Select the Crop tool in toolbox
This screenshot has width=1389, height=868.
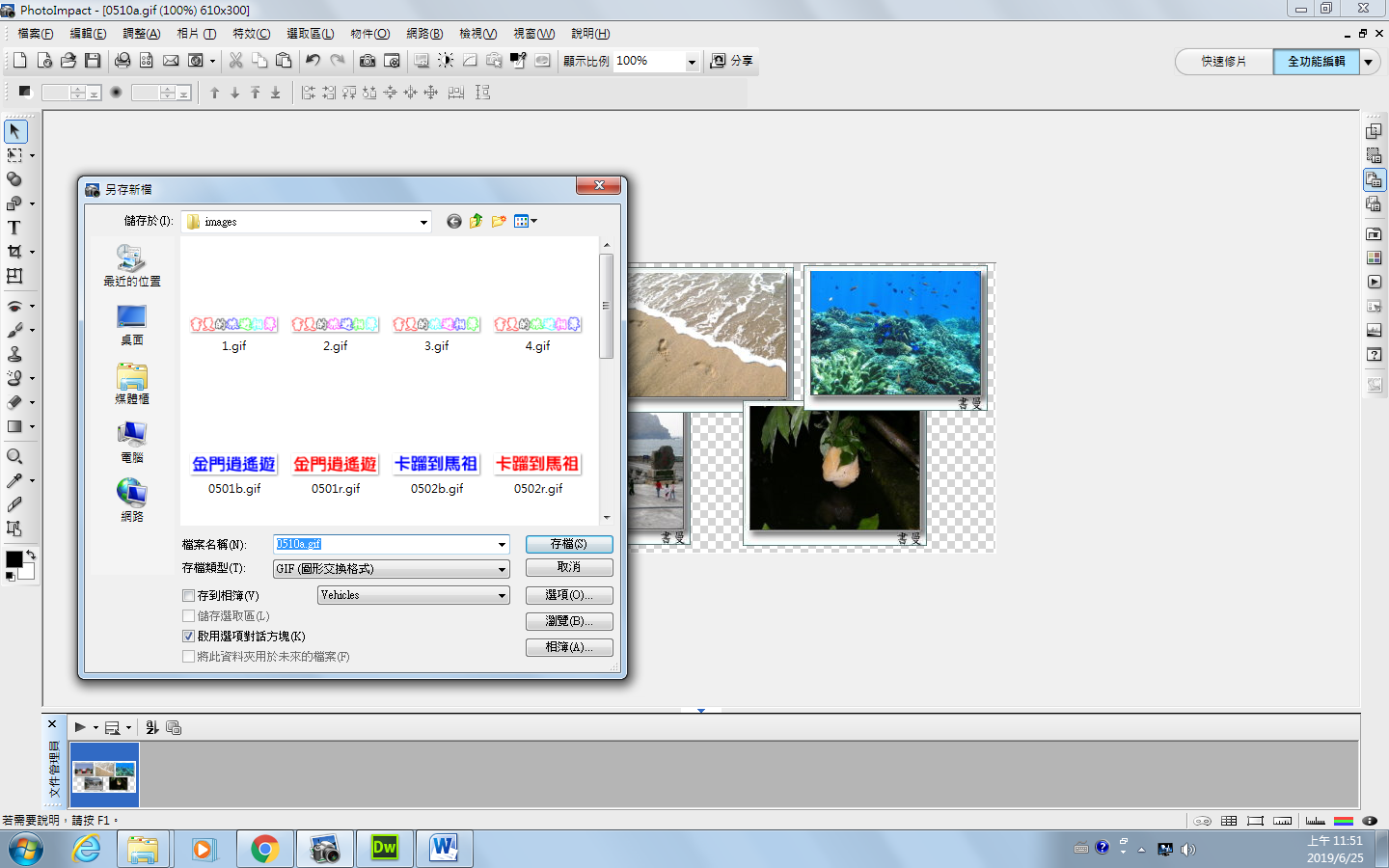[x=14, y=252]
